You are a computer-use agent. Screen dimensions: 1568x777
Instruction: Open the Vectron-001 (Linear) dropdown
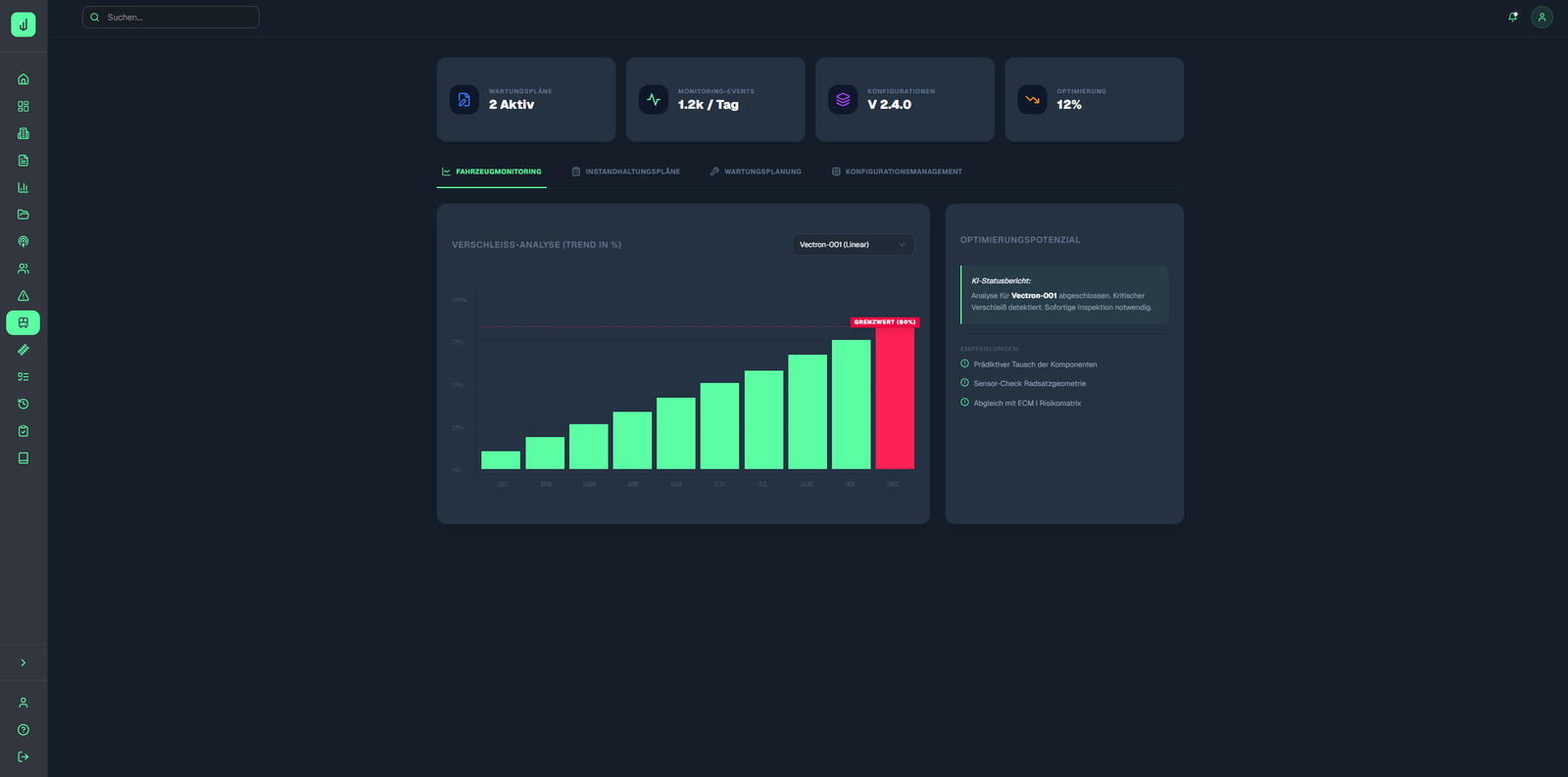pos(853,245)
